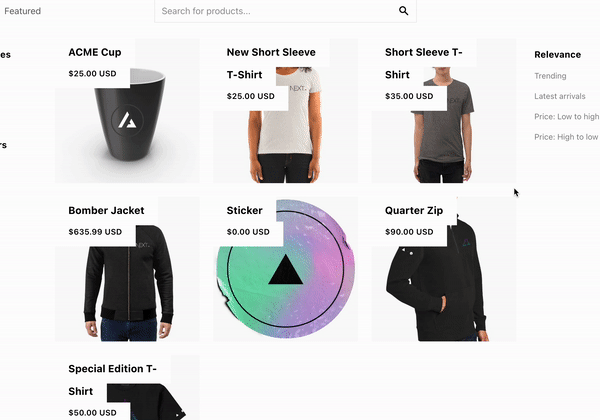This screenshot has width=600, height=420.
Task: Click the ACME Cup title label
Action: click(x=95, y=52)
